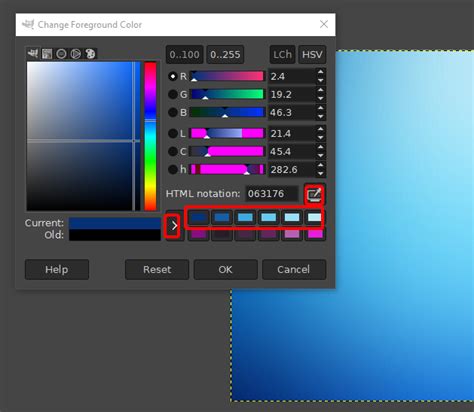Click the vertical rainbow hue strip

click(x=150, y=136)
